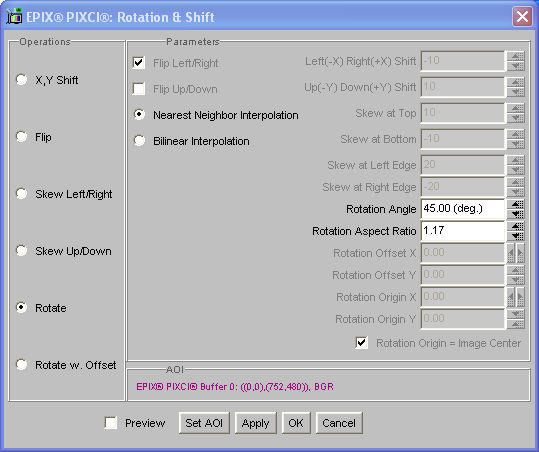
Task: Enable Bilinear Interpolation option
Action: (139, 141)
